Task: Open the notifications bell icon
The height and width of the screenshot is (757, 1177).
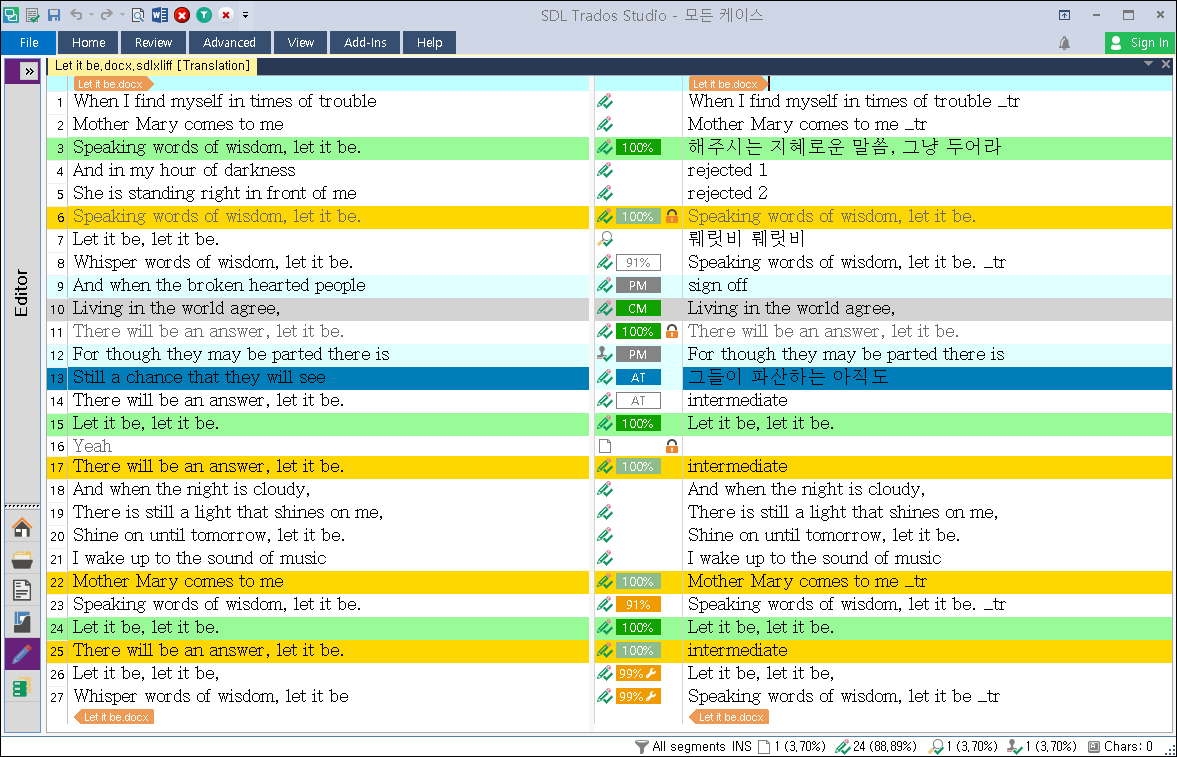Action: pos(1064,44)
